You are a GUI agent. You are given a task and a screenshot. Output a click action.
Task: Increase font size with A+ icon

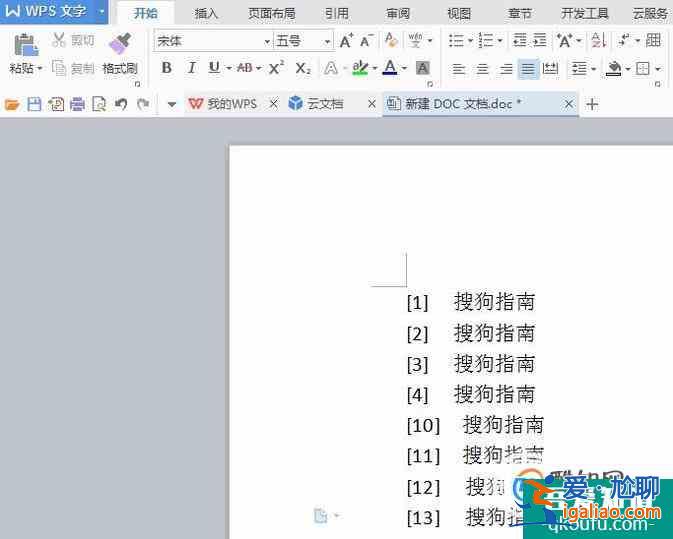[x=346, y=41]
